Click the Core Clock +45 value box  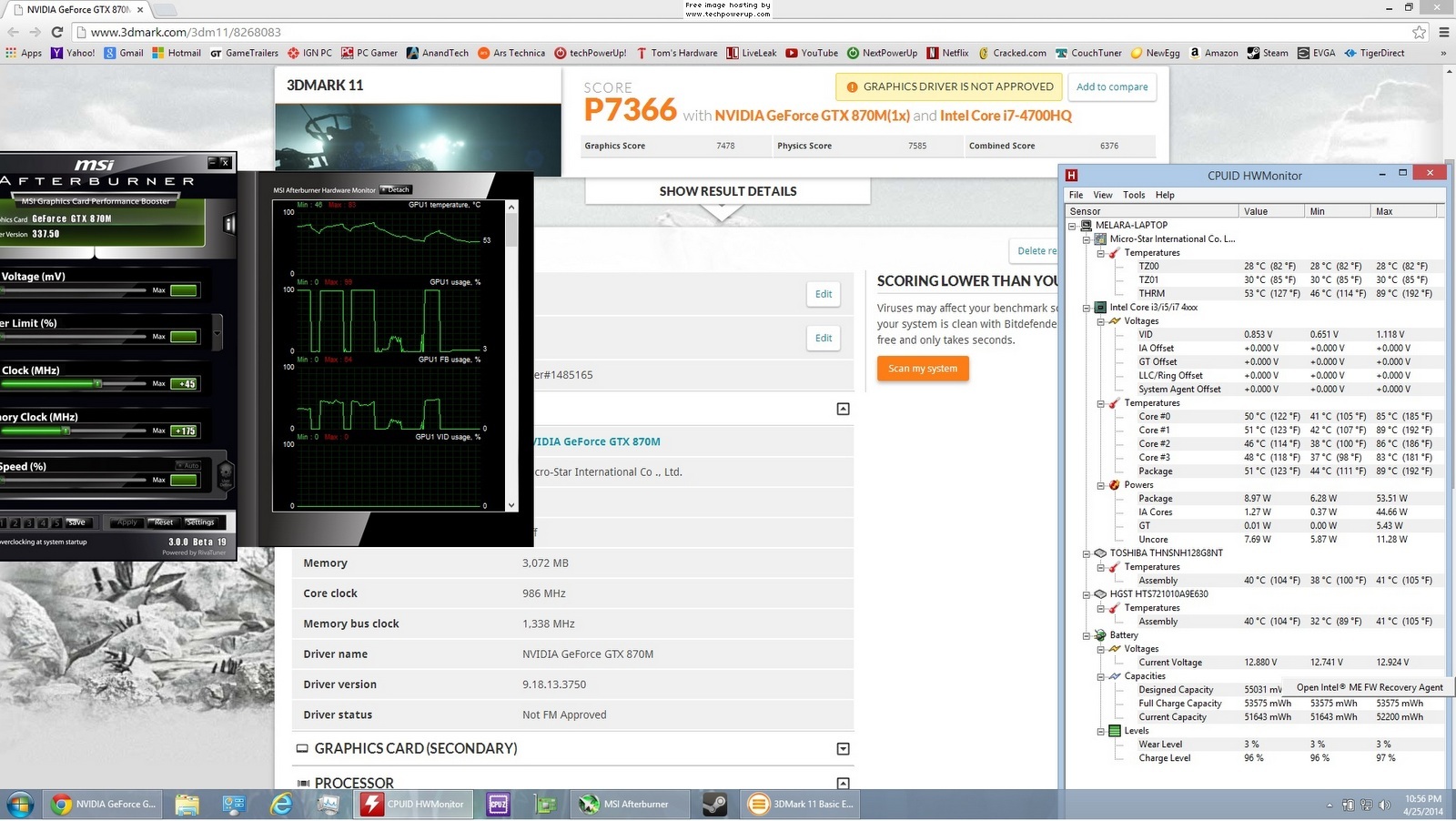184,384
